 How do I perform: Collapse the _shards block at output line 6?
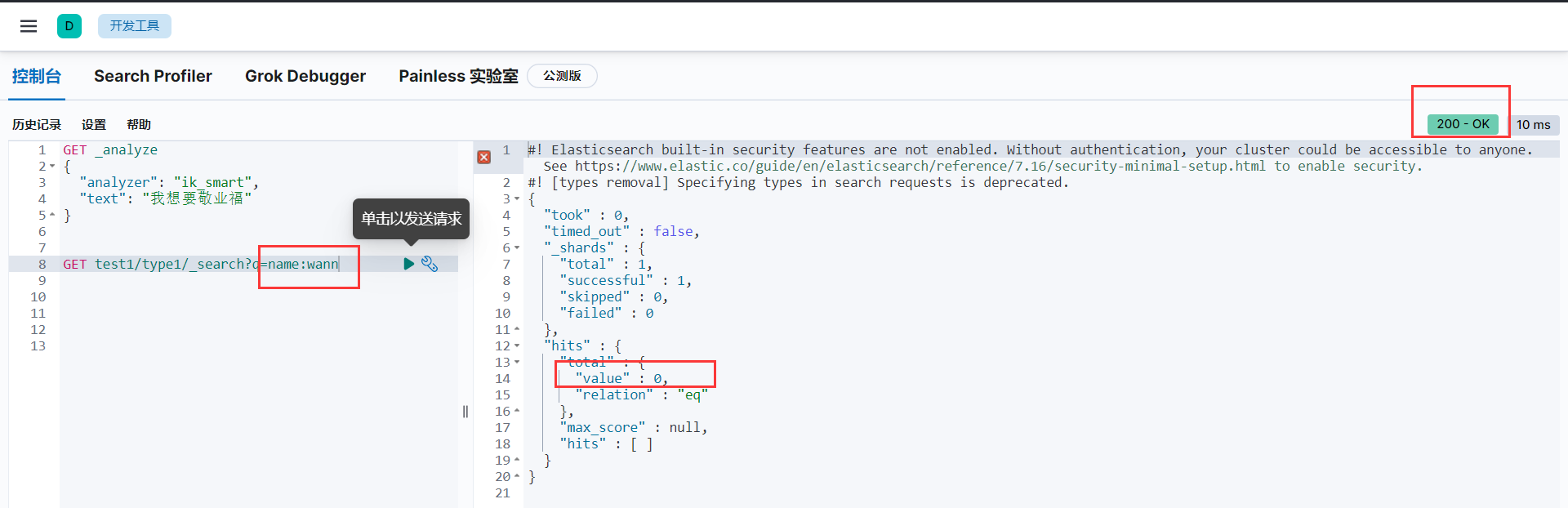click(x=517, y=248)
